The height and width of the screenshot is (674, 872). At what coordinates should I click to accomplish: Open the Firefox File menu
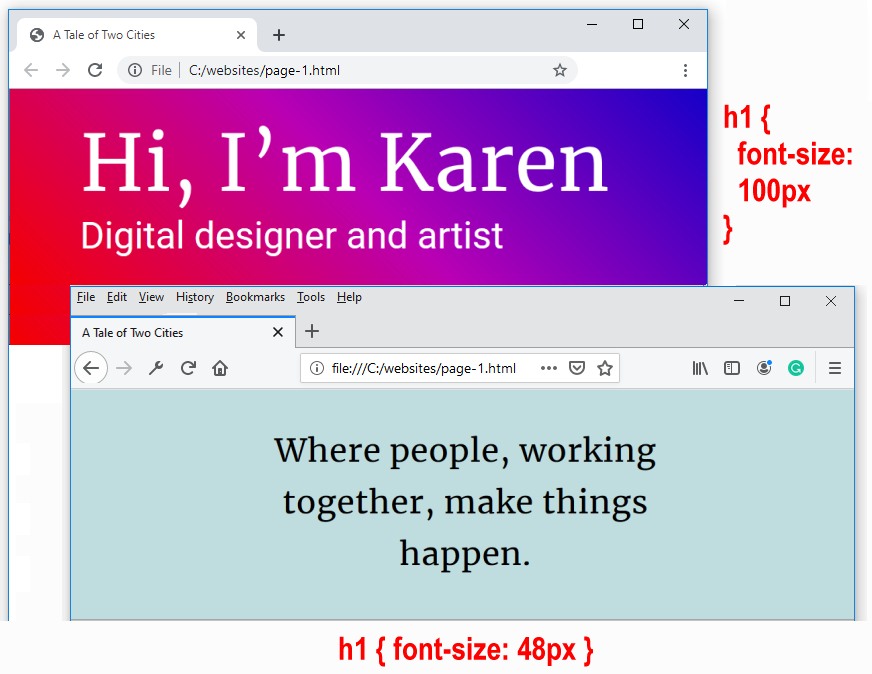click(86, 297)
